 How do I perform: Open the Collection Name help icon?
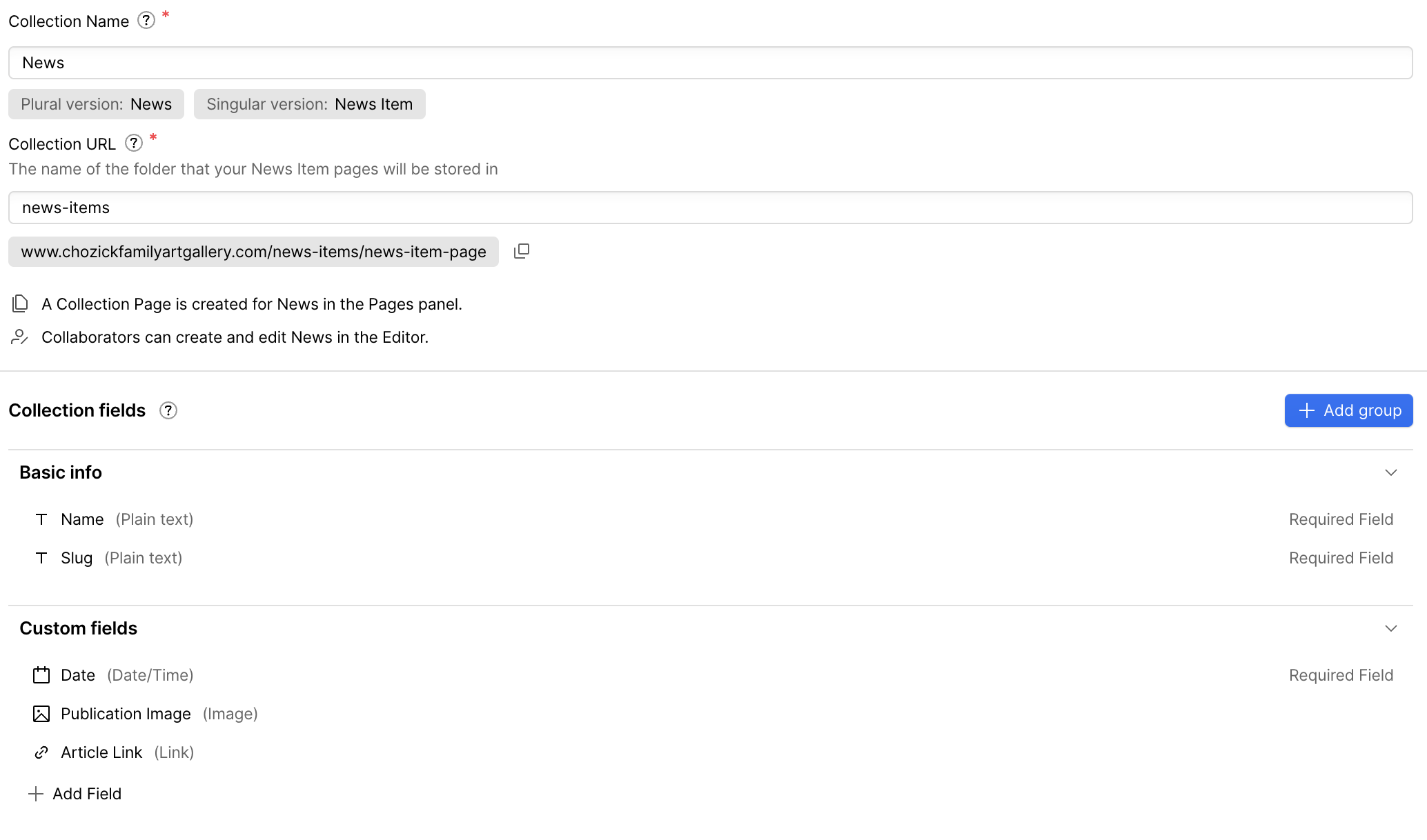tap(146, 21)
